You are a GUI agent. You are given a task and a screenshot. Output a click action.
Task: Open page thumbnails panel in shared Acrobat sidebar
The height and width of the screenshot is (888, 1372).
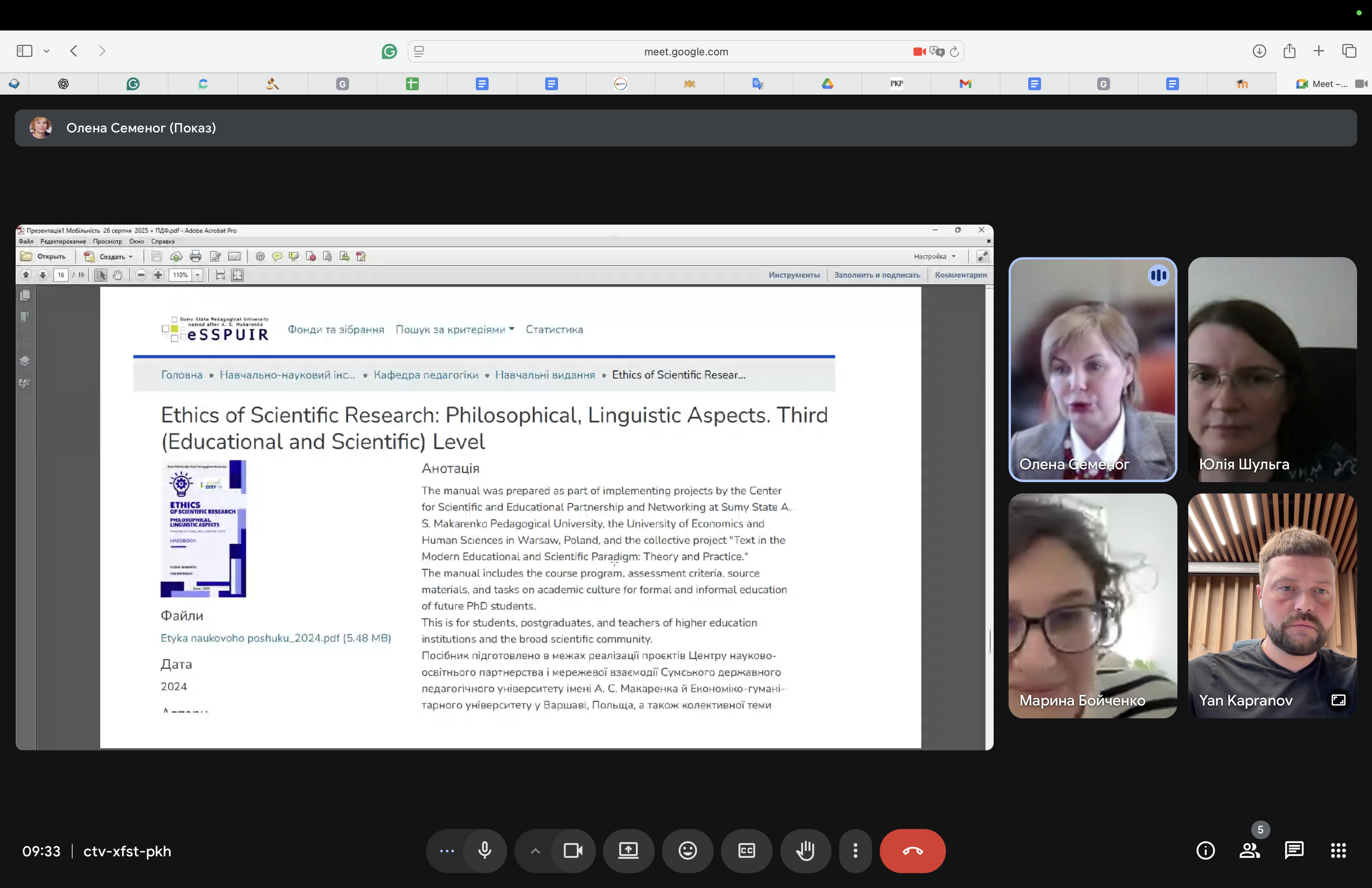click(25, 296)
